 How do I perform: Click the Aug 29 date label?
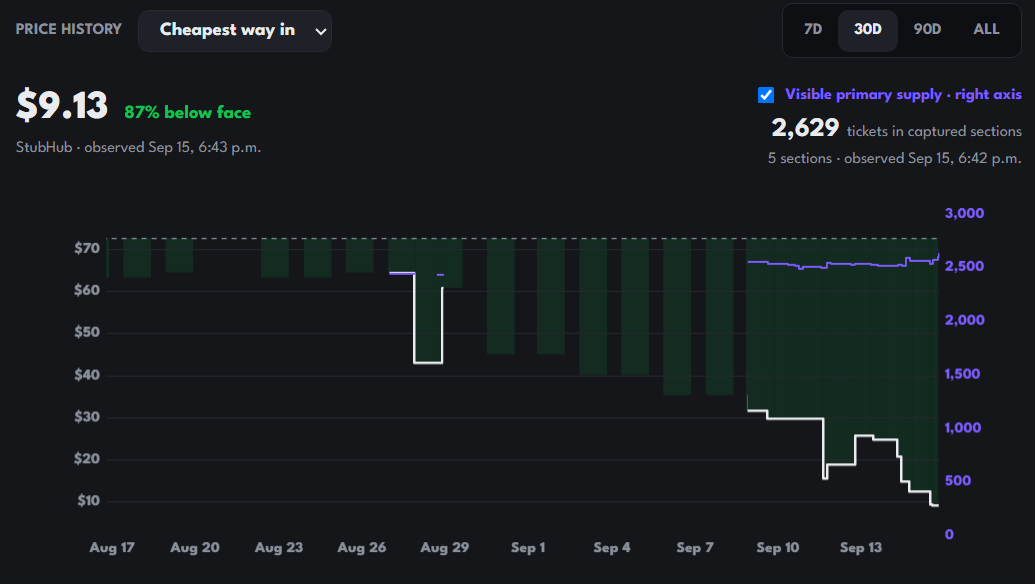click(x=445, y=548)
